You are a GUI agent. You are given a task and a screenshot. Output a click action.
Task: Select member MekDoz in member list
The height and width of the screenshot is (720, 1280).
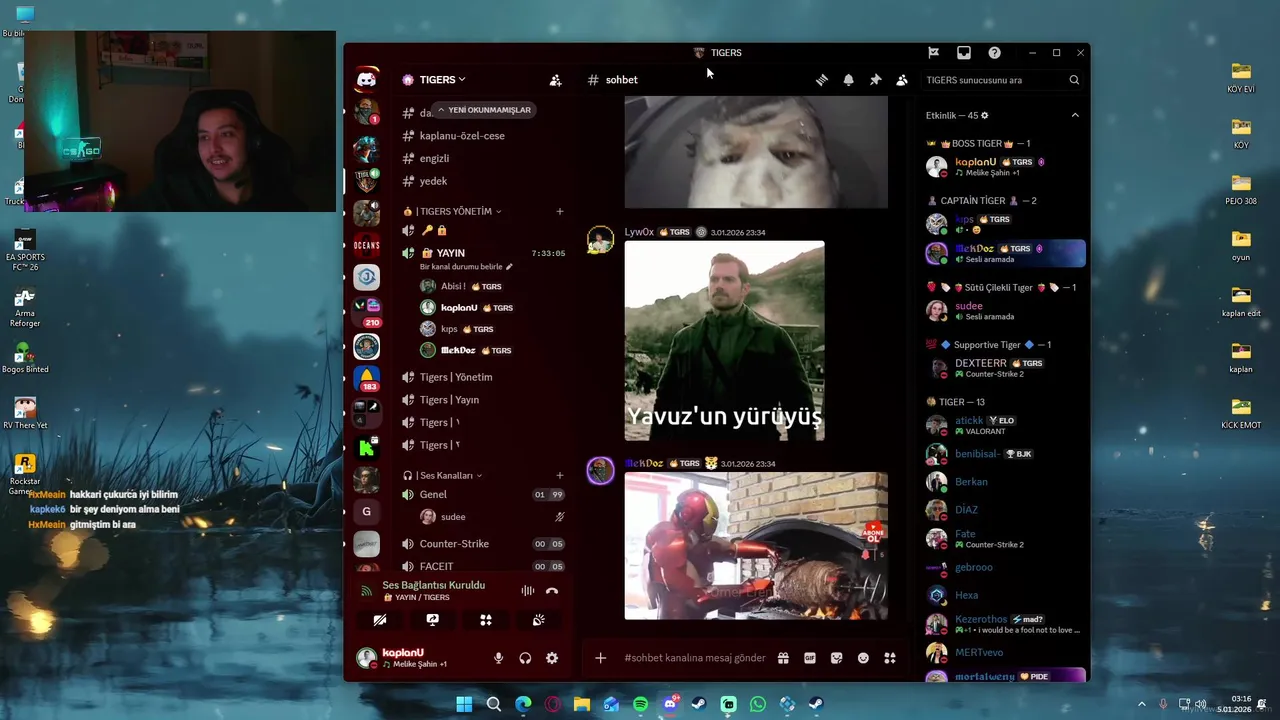pyautogui.click(x=1004, y=253)
